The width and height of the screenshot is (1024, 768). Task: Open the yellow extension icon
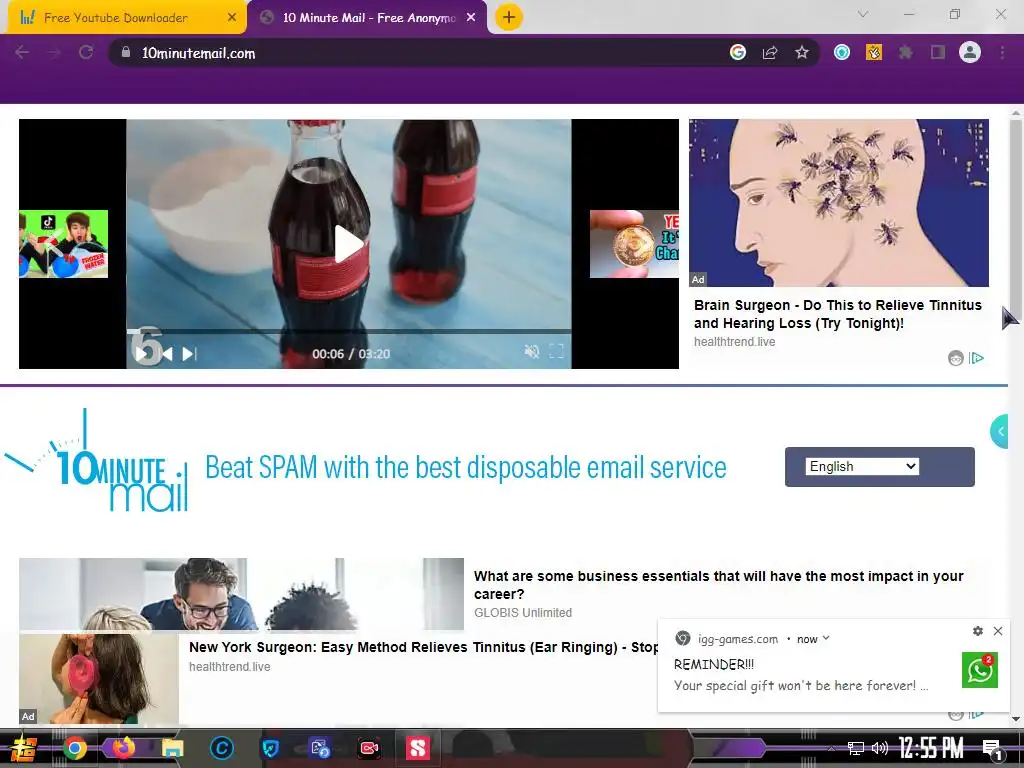coord(874,53)
